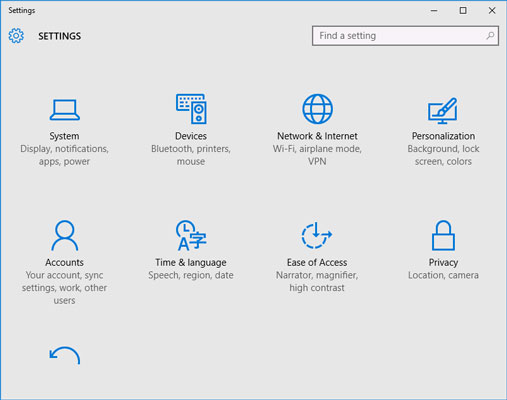Open the Privacy padlock icon
Viewport: 507px width, 400px height.
pyautogui.click(x=443, y=235)
